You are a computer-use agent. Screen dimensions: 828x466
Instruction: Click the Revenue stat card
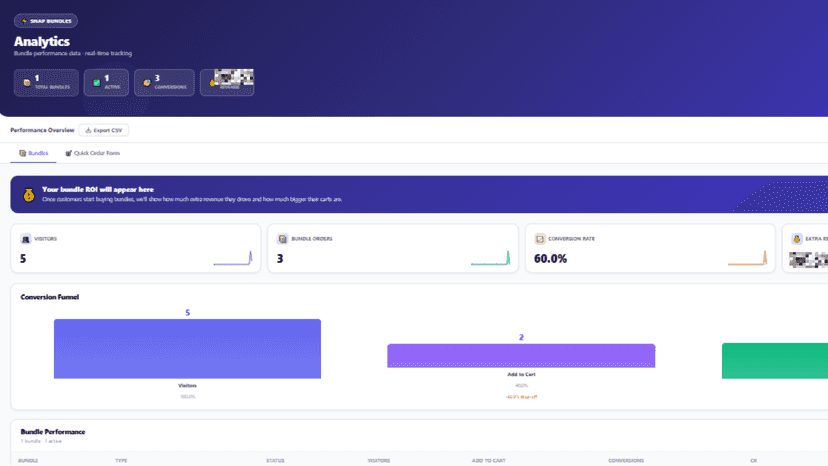pos(227,82)
